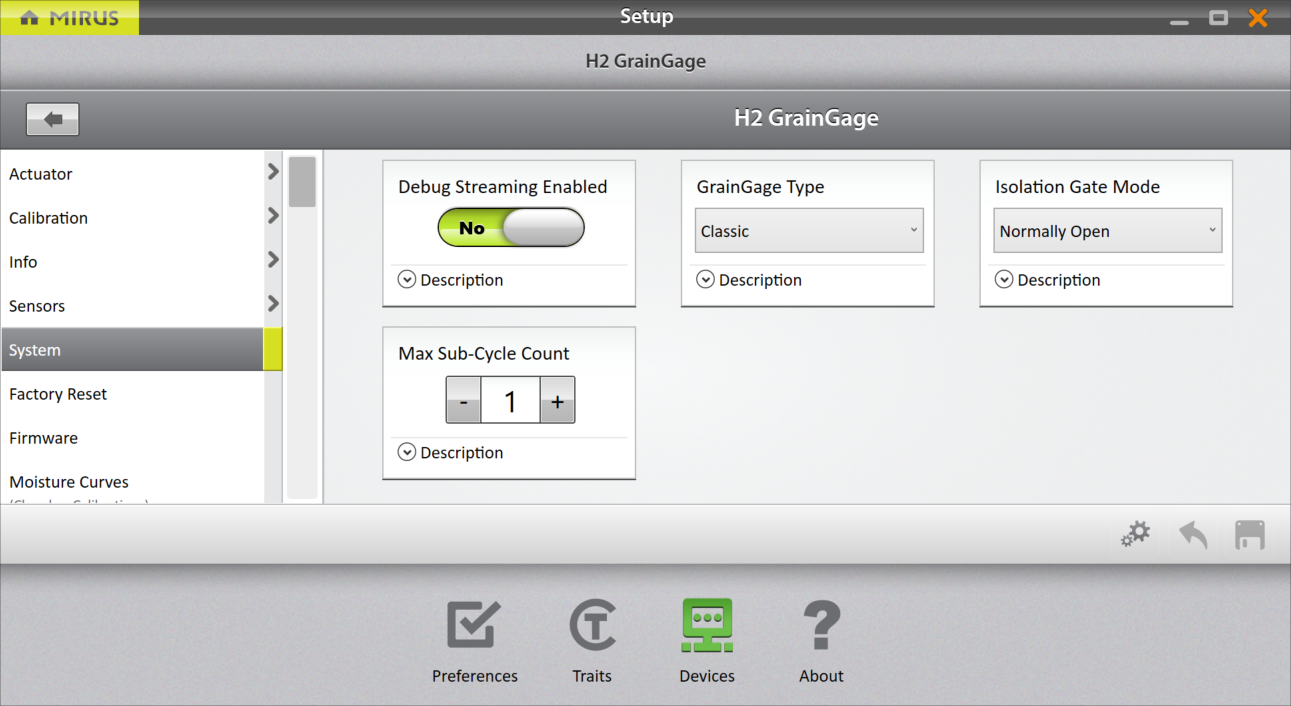Screen dimensions: 1291x706
Task: Open the GrainGage Type dropdown
Action: point(808,231)
